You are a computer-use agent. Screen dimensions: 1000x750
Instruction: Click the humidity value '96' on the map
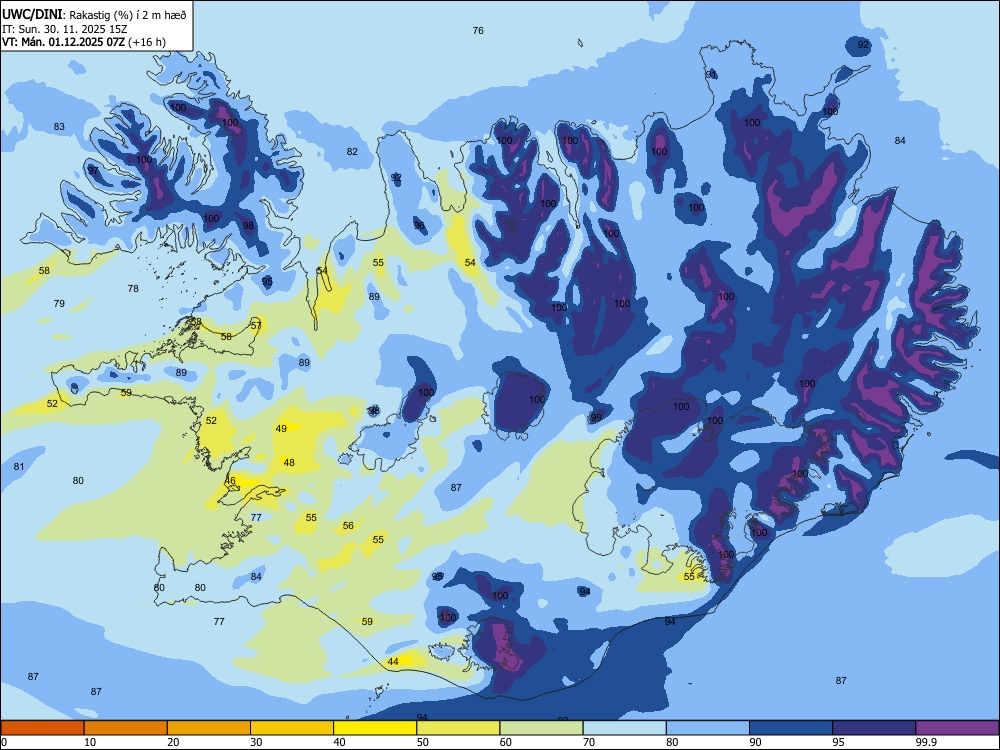(419, 226)
